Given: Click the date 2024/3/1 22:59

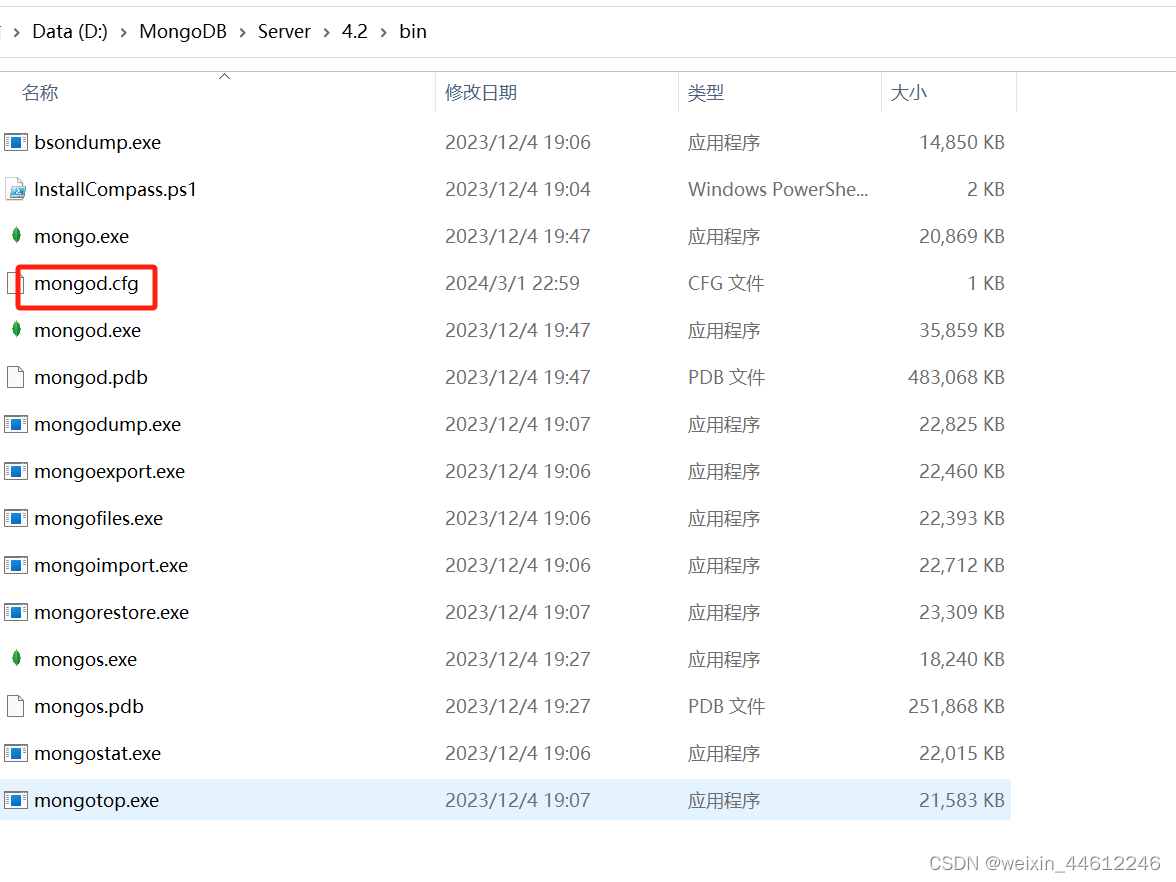Looking at the screenshot, I should coord(512,284).
